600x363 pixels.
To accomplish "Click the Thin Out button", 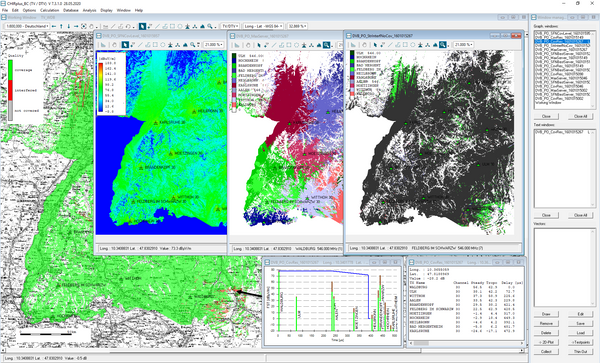I will click(580, 352).
